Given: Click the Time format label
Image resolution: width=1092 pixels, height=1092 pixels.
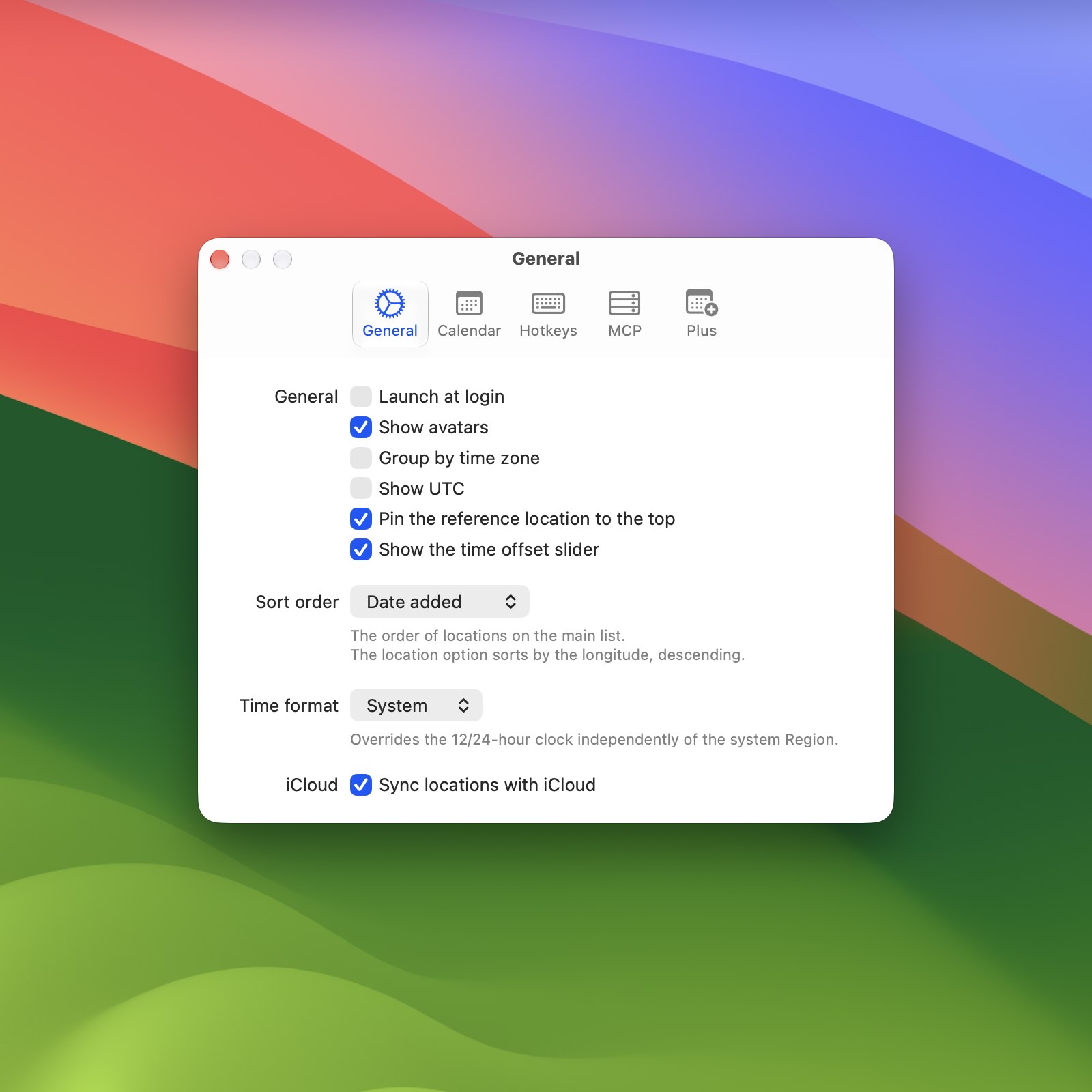Looking at the screenshot, I should 289,706.
